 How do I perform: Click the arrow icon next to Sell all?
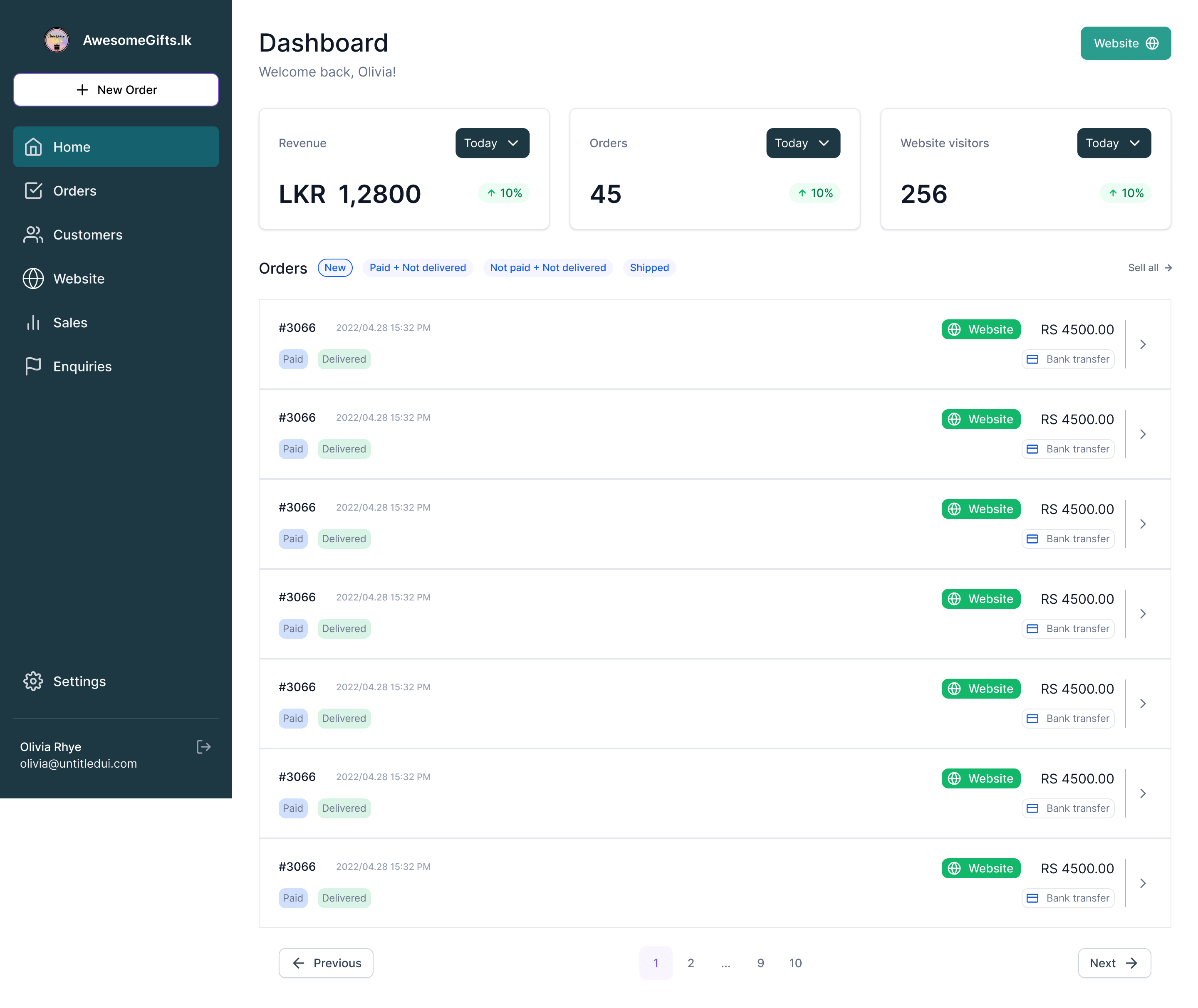coord(1168,267)
